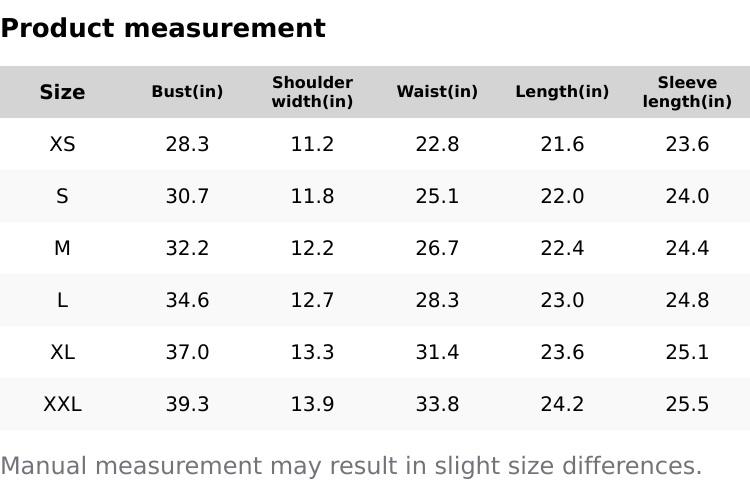Select the Shoulder width(in) column header
The width and height of the screenshot is (750, 502).
[x=312, y=92]
